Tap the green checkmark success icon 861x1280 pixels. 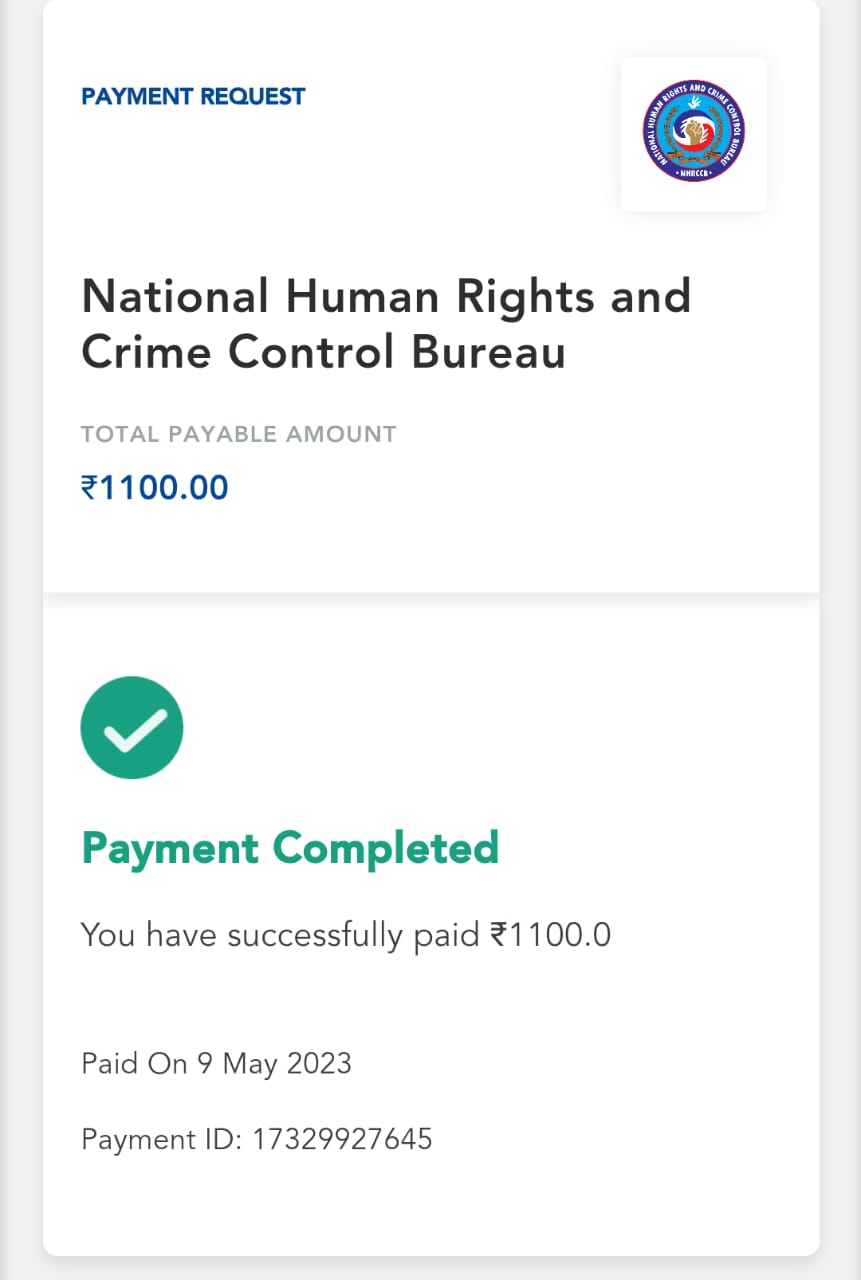[131, 727]
